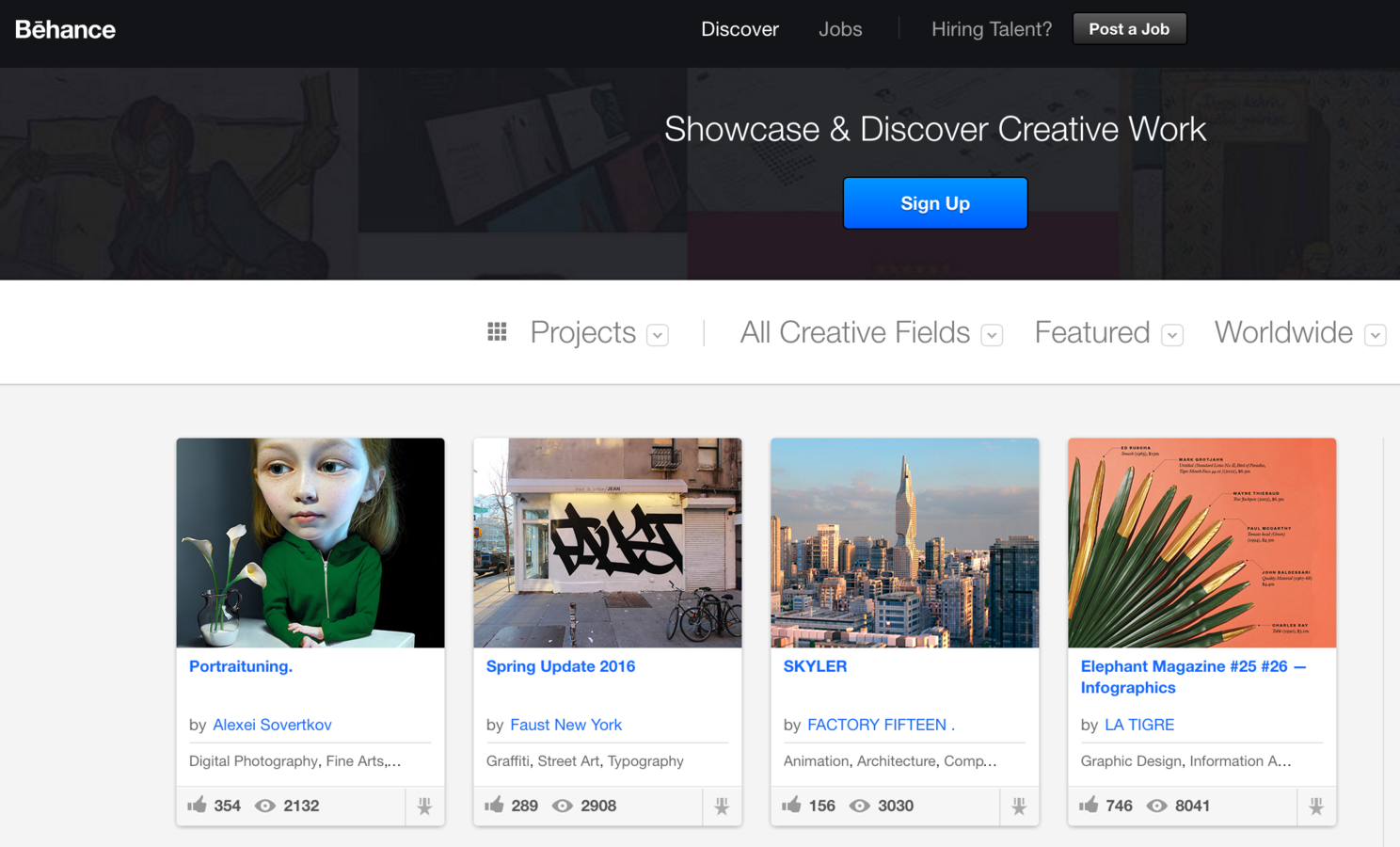Screen dimensions: 1400x847
Task: Click the city skyline thumbnail
Action: 905,543
